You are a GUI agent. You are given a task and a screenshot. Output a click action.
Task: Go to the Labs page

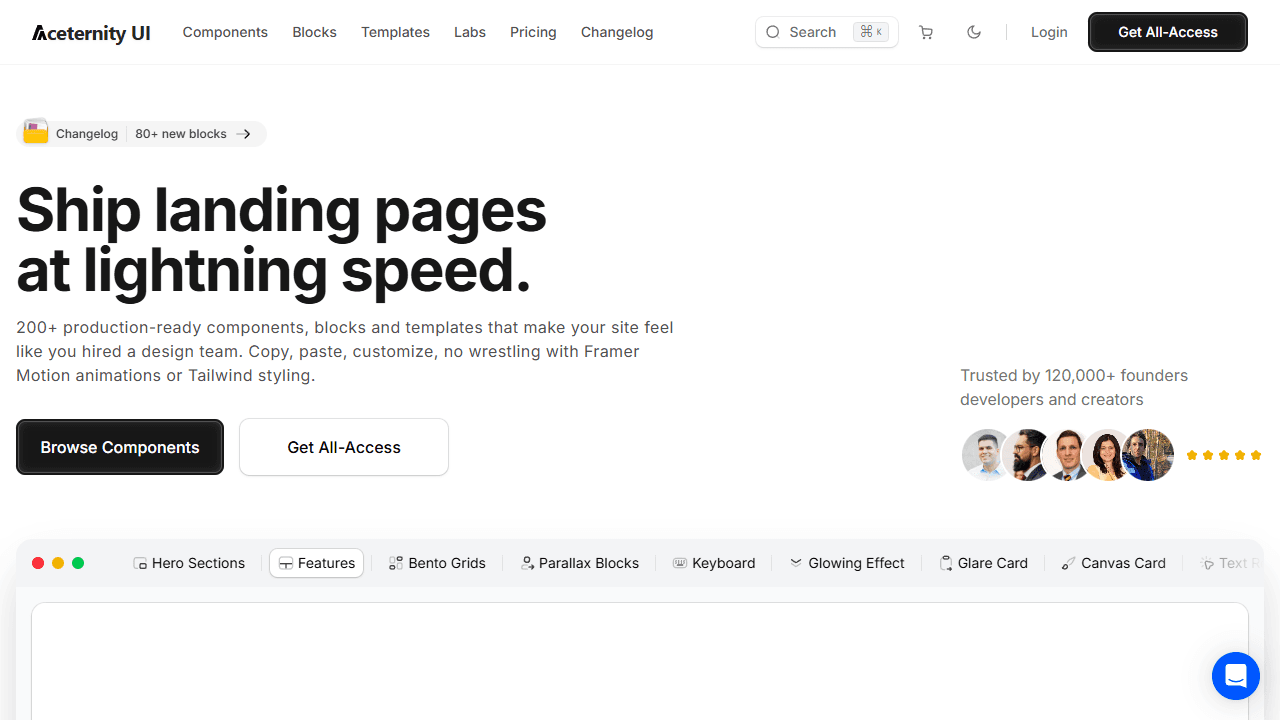coord(470,32)
